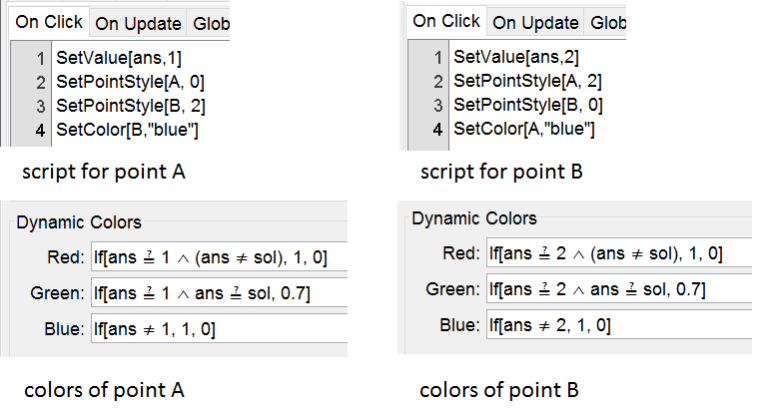Open the truncated Glob tab above point A's script

tap(209, 24)
